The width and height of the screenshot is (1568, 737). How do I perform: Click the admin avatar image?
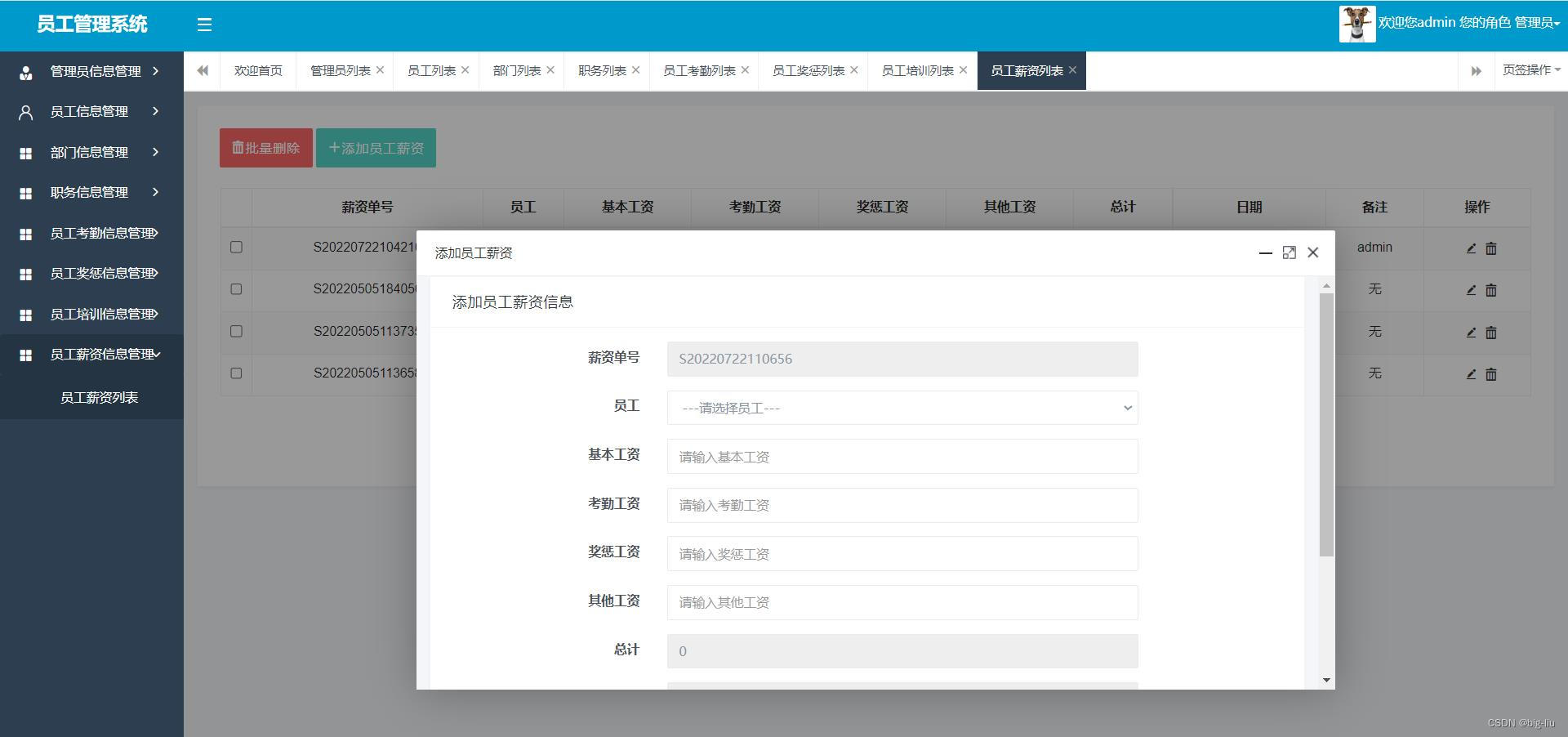tap(1356, 24)
